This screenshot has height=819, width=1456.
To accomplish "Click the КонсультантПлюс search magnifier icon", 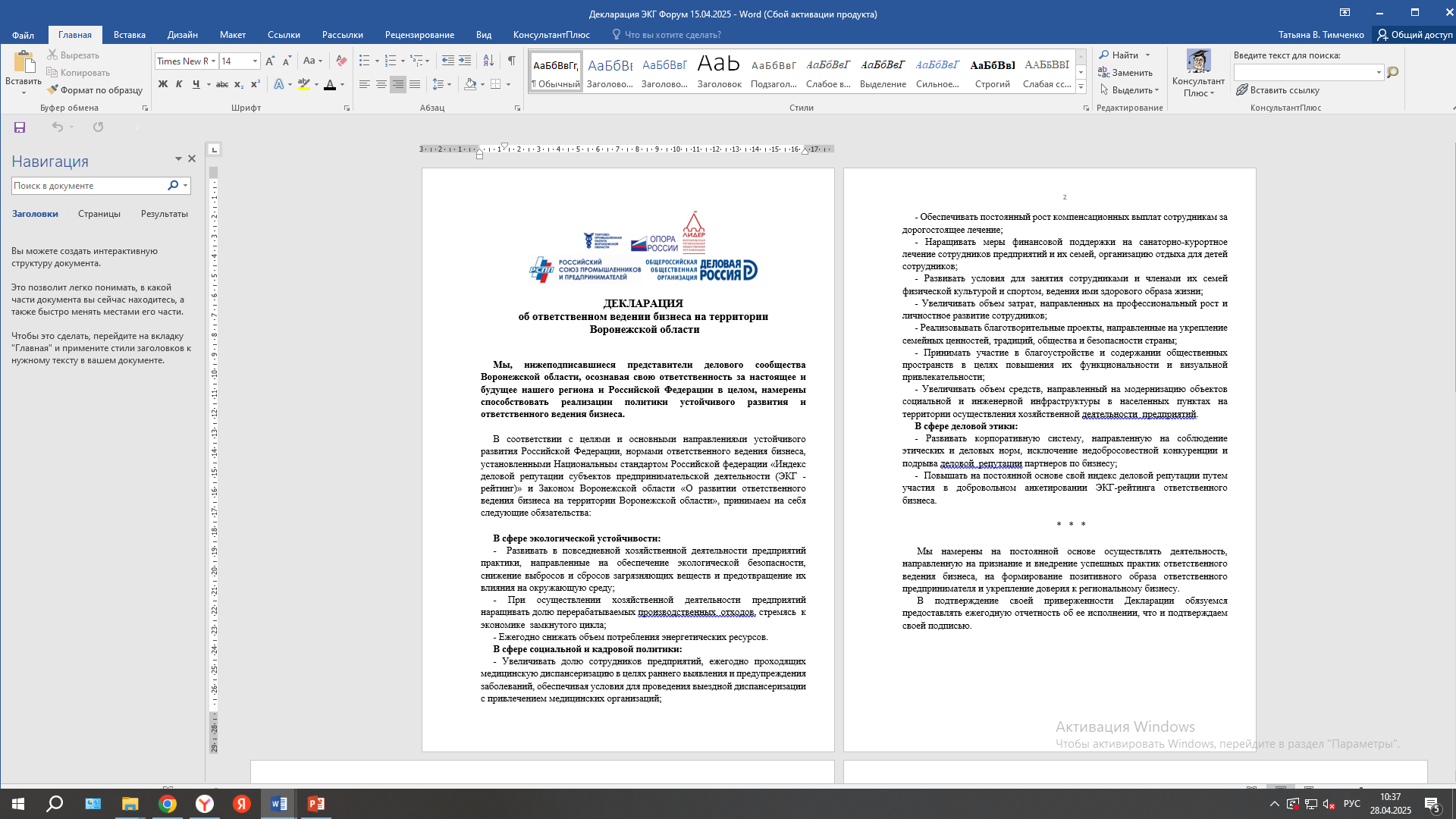I will [x=1392, y=73].
